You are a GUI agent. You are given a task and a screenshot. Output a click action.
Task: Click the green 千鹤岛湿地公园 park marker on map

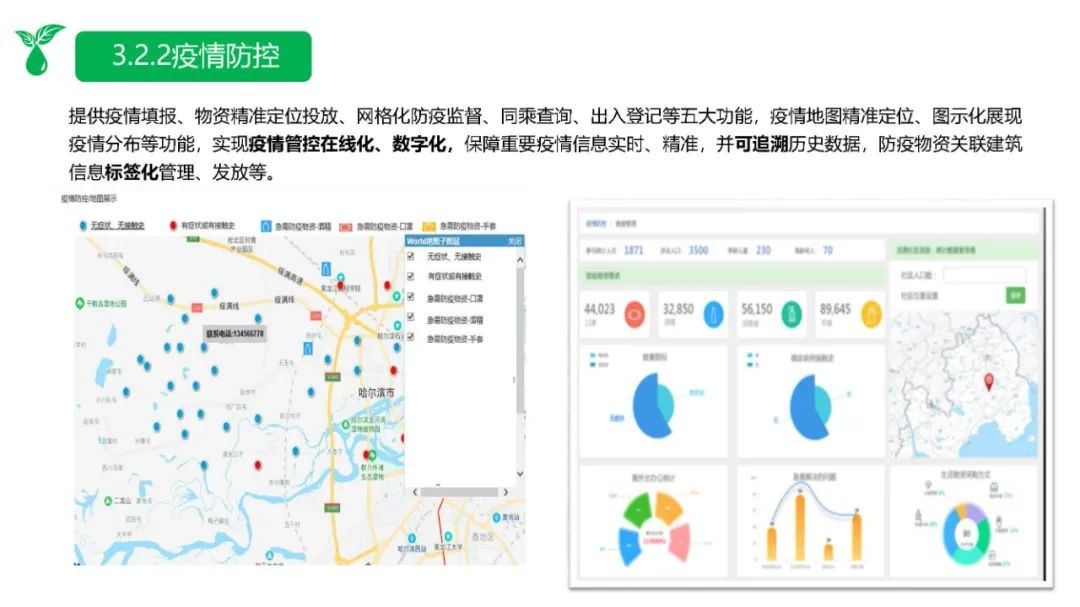79,303
